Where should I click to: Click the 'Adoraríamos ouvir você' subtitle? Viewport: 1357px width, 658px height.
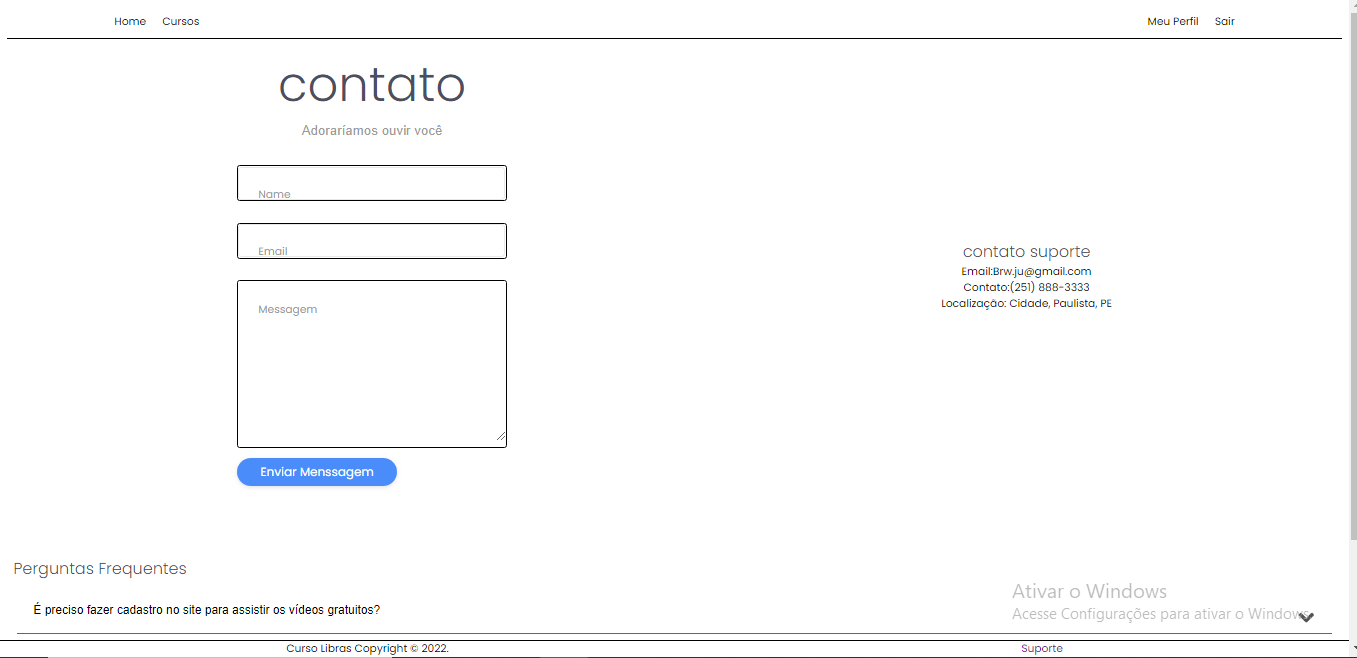tap(371, 130)
